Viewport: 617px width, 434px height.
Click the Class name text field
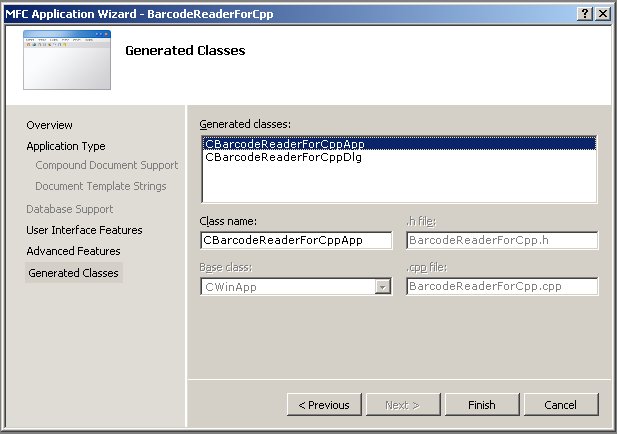pos(296,240)
